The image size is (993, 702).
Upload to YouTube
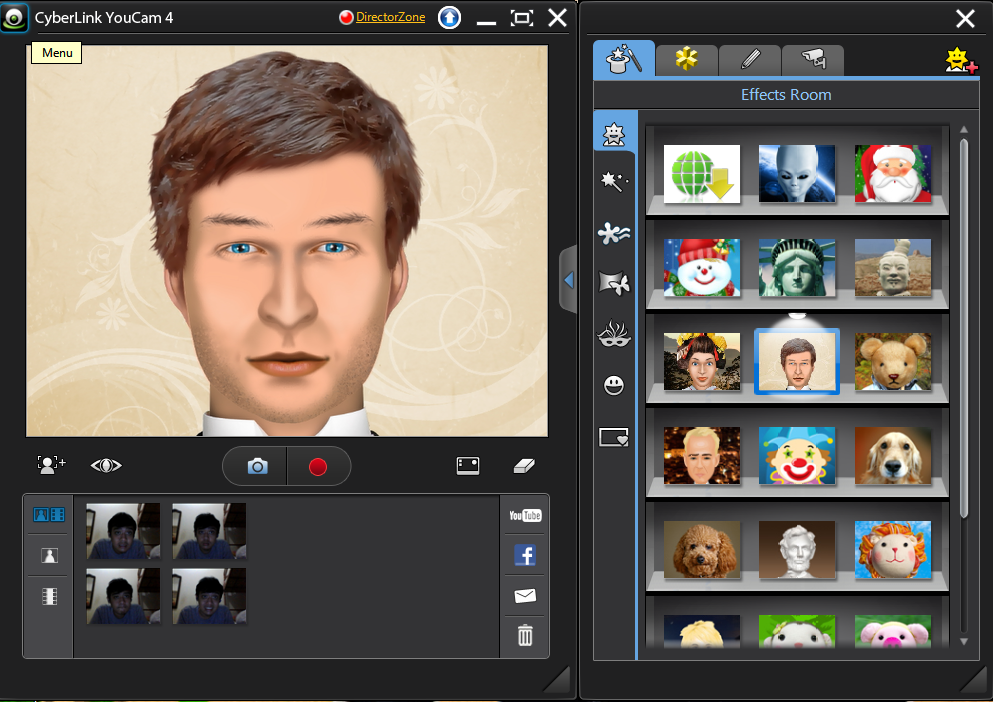point(525,515)
